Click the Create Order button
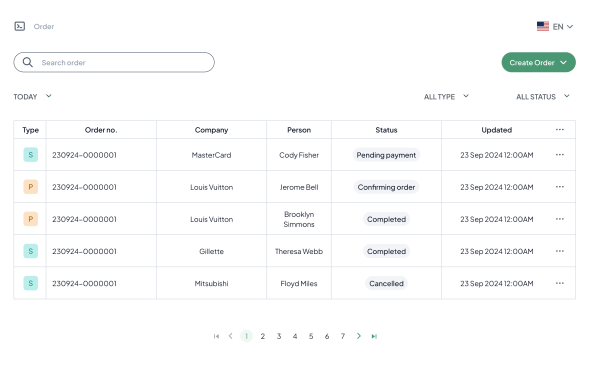600x386 pixels. coord(538,62)
